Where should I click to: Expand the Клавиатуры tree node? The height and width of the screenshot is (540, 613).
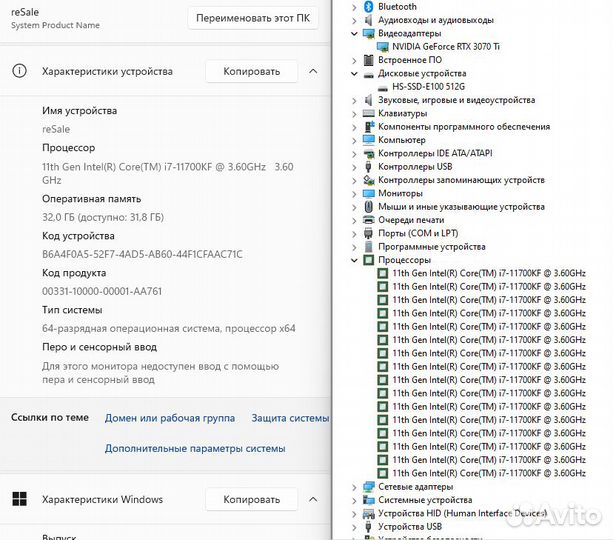click(354, 114)
